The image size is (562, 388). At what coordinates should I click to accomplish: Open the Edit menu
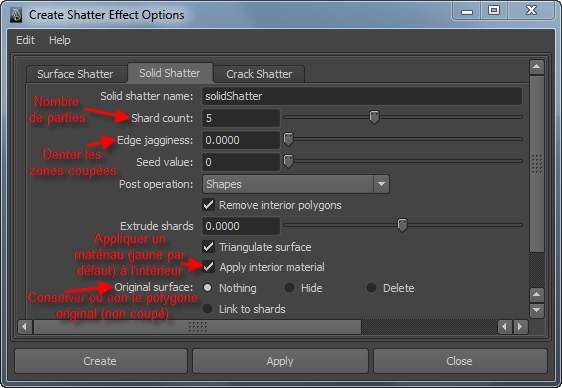[x=25, y=40]
